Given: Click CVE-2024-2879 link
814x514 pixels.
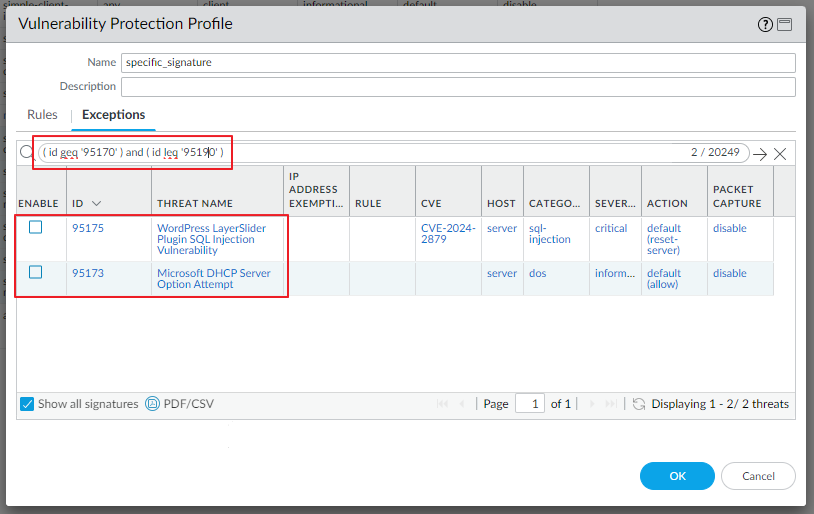Looking at the screenshot, I should click(448, 234).
